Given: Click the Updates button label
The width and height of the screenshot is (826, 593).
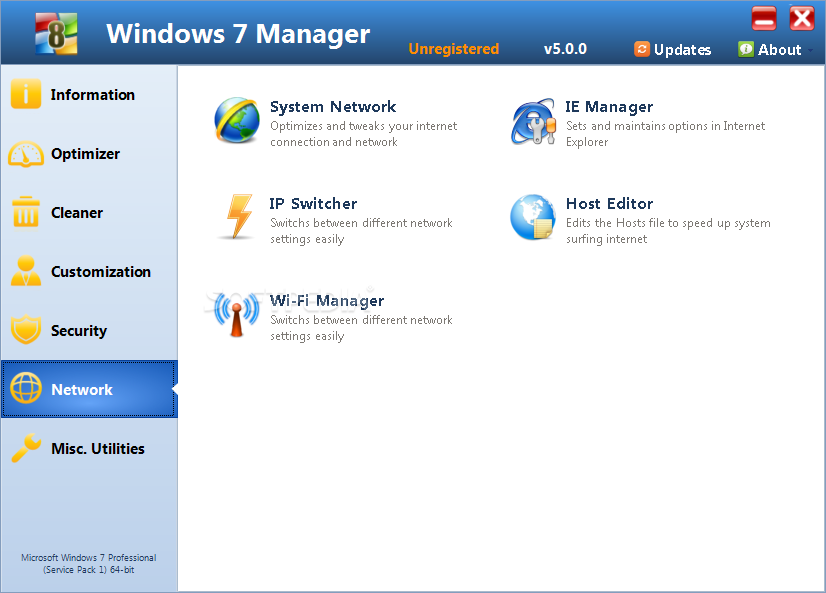Looking at the screenshot, I should click(x=682, y=50).
